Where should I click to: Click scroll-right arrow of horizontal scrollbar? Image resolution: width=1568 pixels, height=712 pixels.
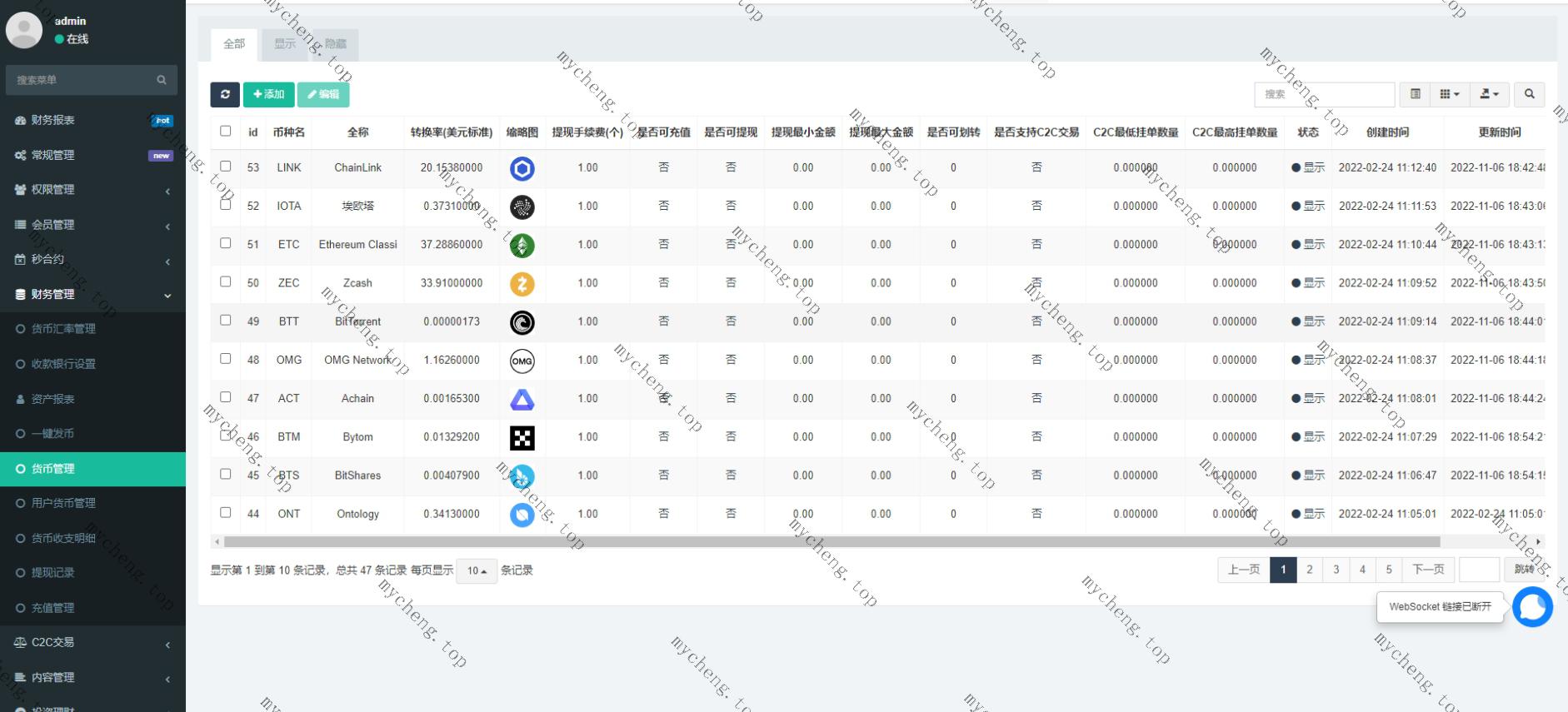[x=1538, y=542]
